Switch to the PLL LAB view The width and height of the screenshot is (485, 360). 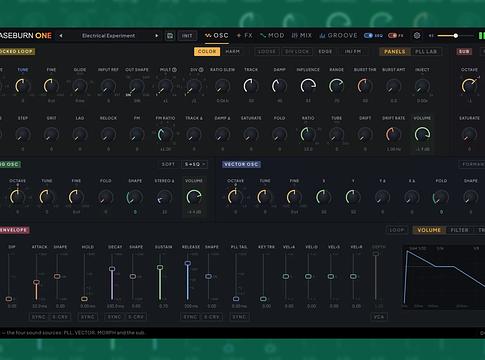(x=426, y=51)
